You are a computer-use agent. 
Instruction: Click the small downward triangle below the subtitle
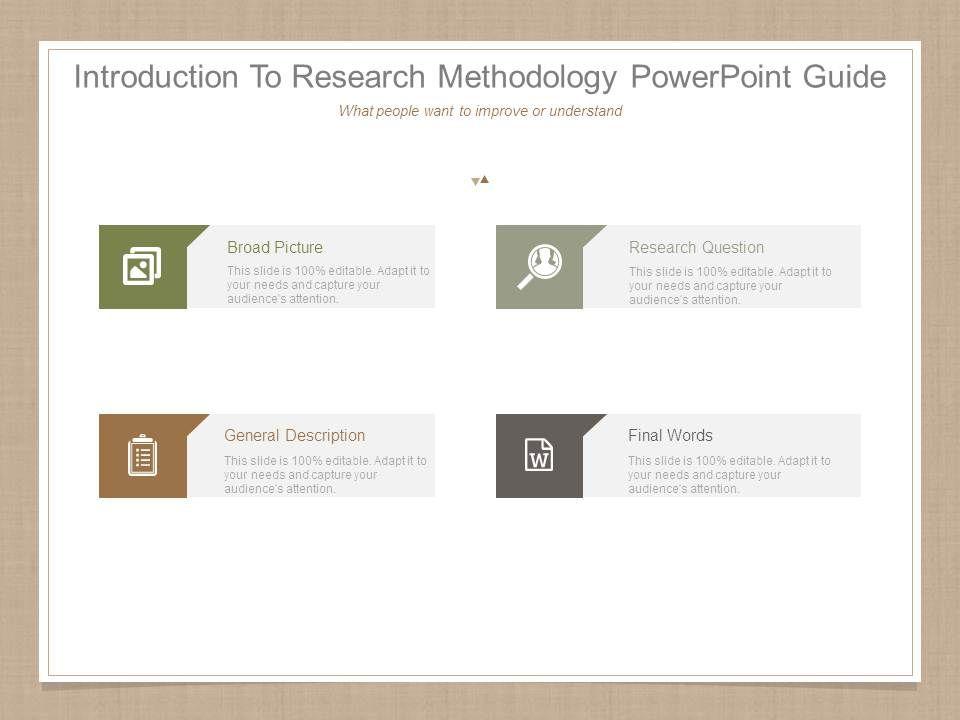475,182
